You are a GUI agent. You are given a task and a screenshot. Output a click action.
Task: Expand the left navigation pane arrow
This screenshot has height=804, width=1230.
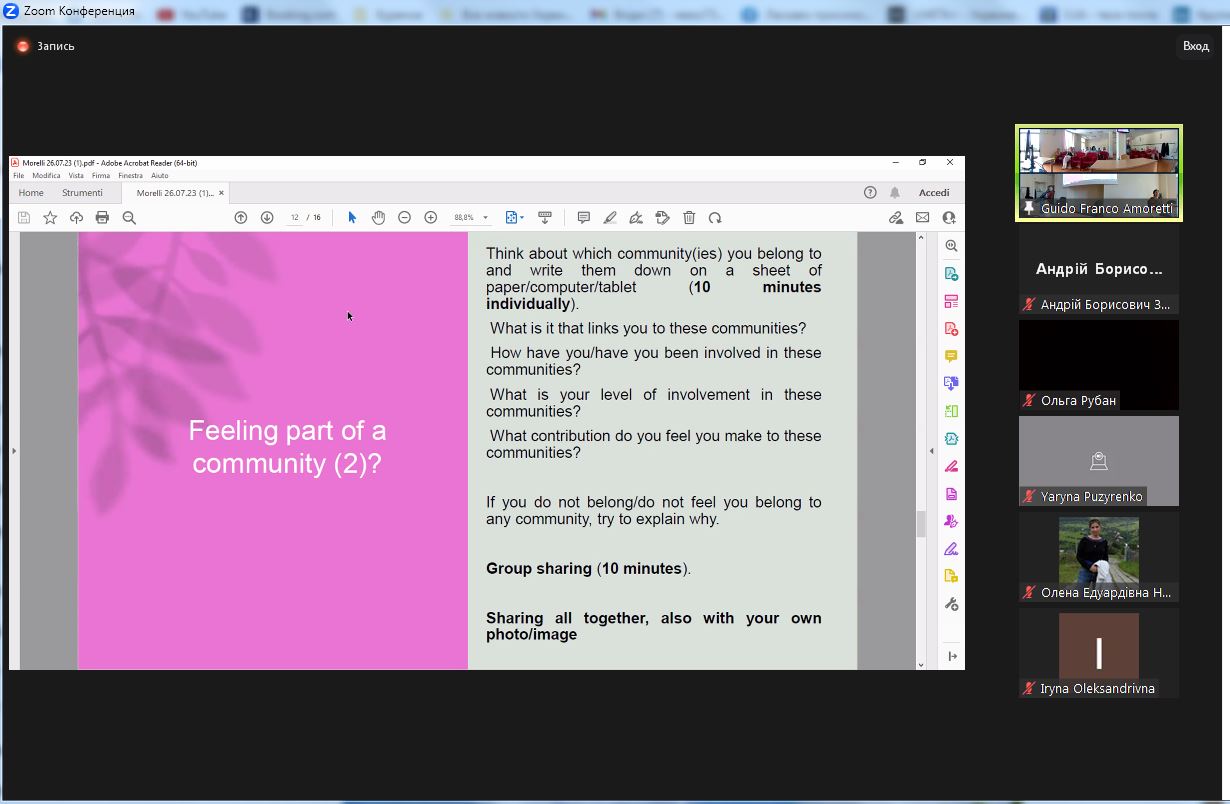(14, 451)
